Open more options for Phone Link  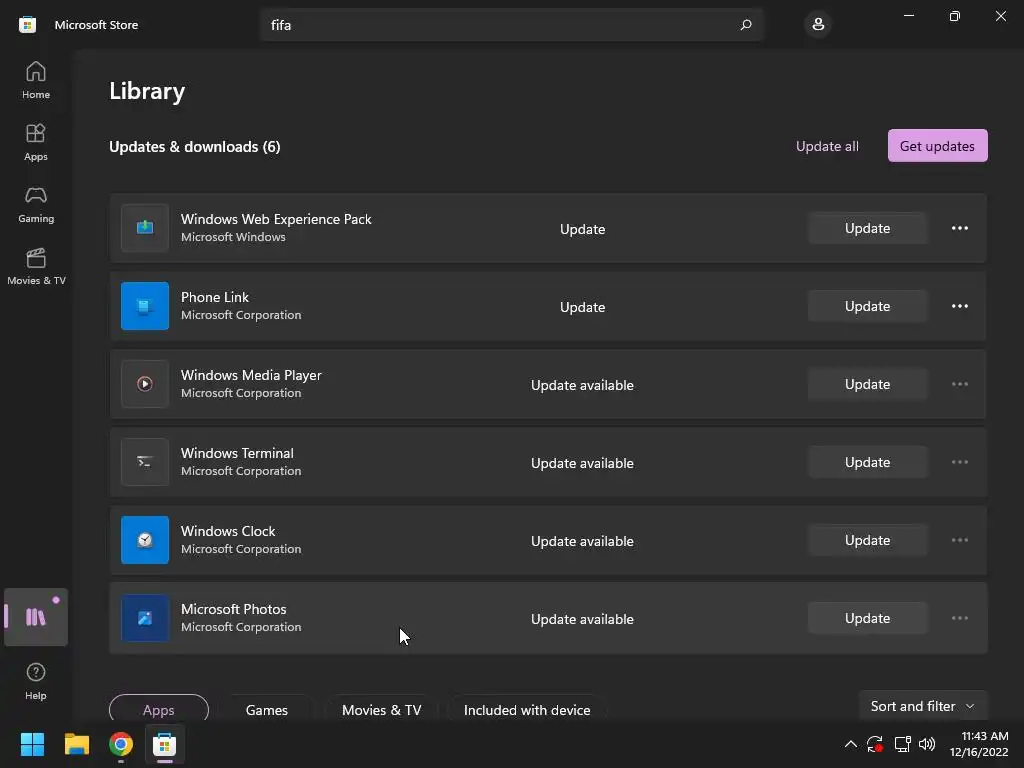(x=959, y=306)
